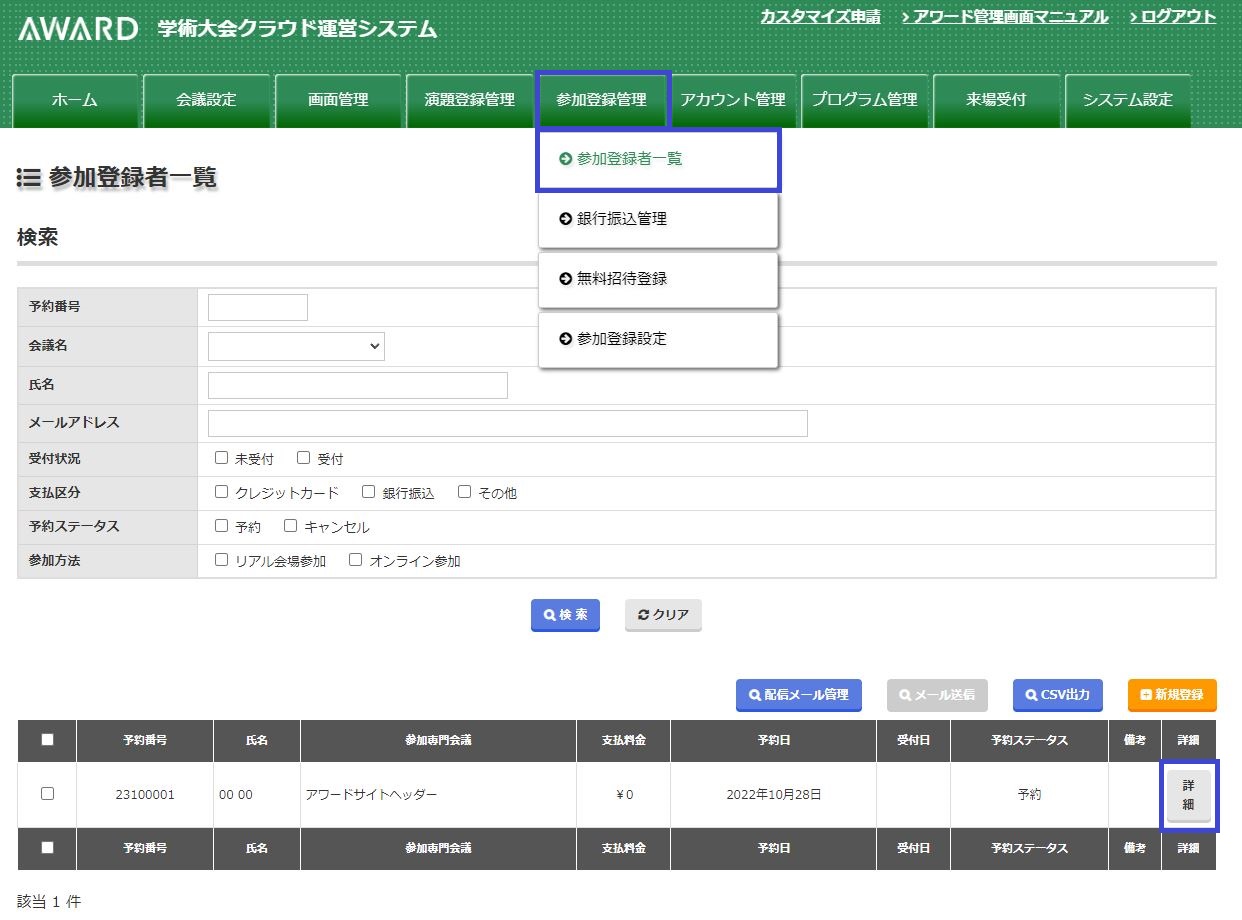The height and width of the screenshot is (920, 1242).
Task: Export the list with CSV出力
Action: (x=1057, y=695)
